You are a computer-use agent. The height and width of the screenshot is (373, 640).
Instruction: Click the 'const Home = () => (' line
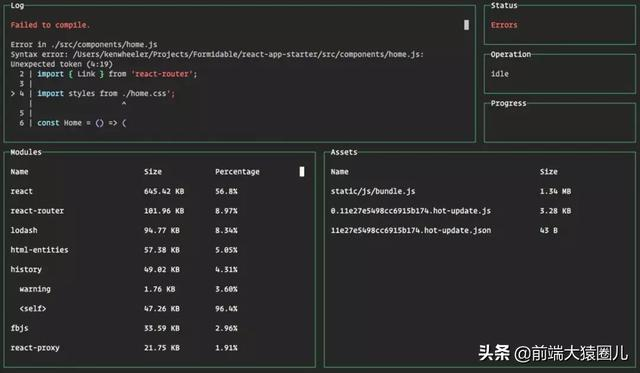(x=82, y=123)
